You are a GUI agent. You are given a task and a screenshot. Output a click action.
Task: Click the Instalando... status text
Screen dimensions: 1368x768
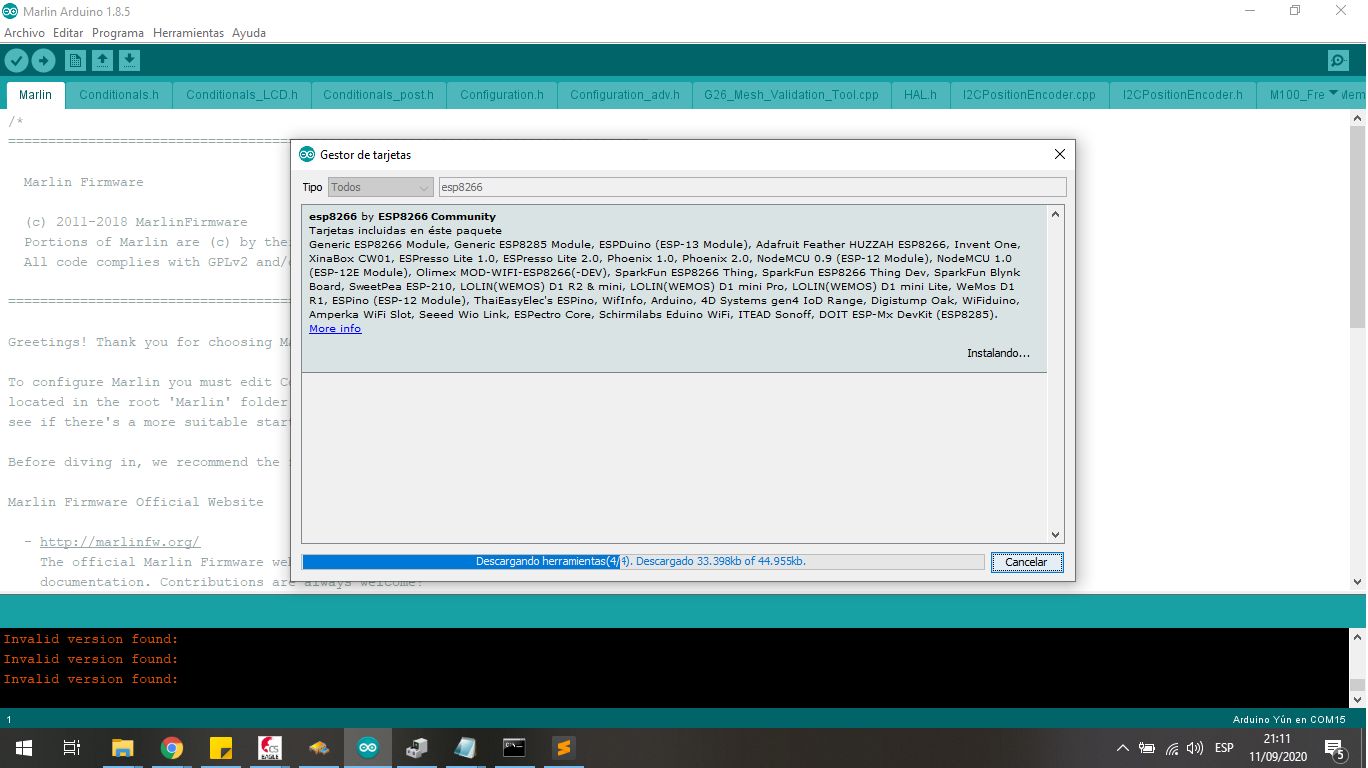click(x=998, y=353)
